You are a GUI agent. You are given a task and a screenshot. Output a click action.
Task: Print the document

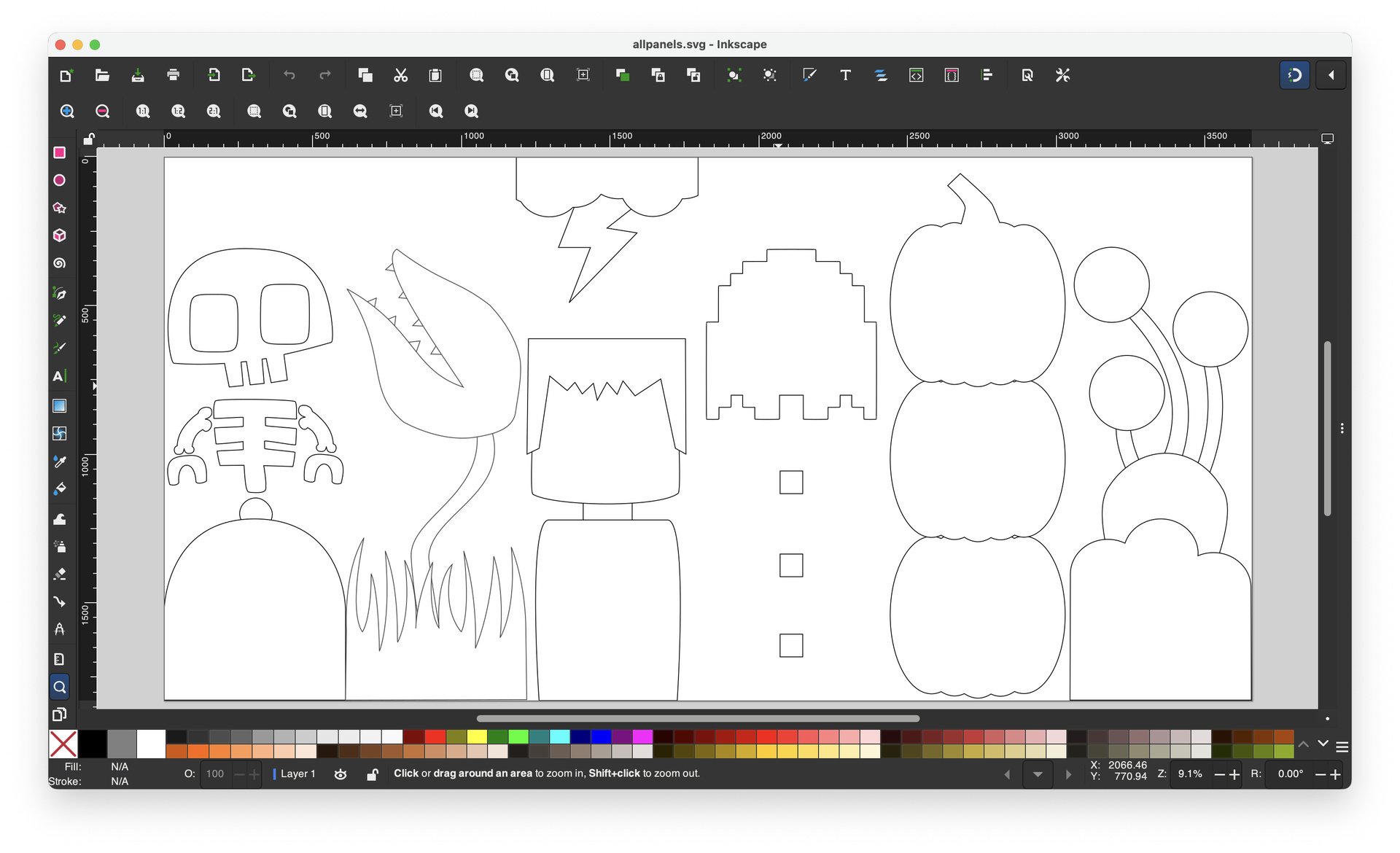point(173,75)
